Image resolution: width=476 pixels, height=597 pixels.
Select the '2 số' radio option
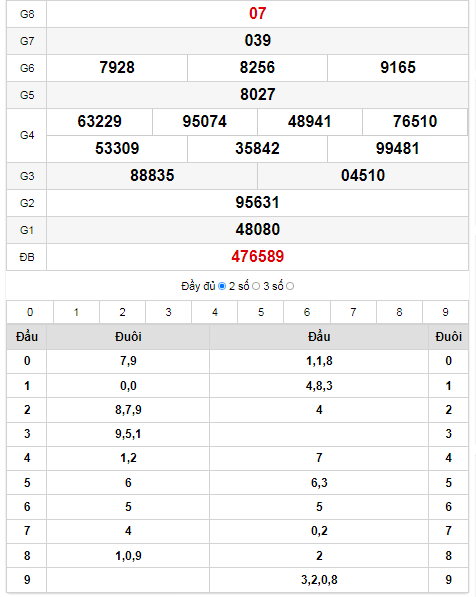coord(256,286)
